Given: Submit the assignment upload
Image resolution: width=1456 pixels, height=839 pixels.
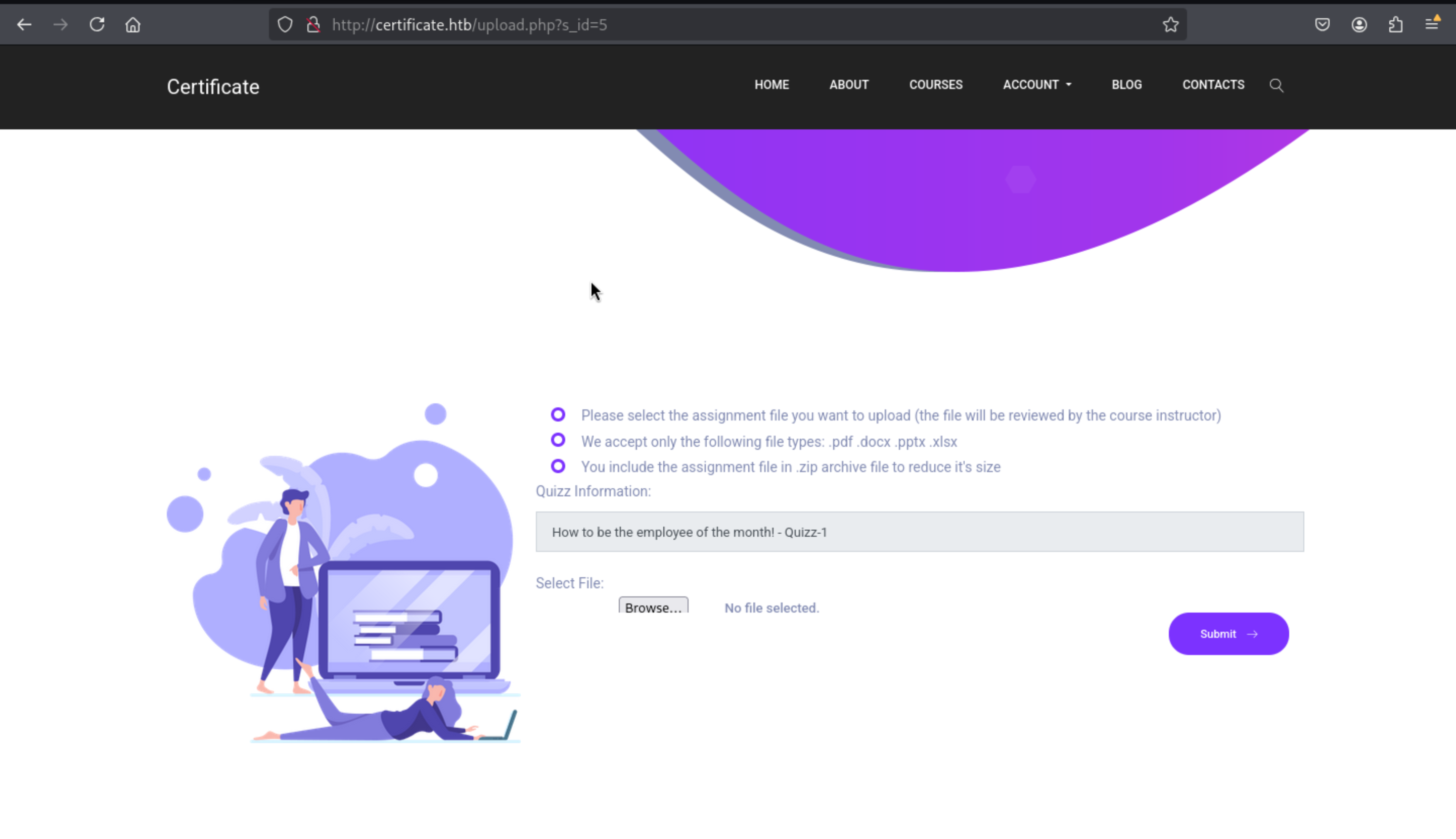Looking at the screenshot, I should tap(1228, 634).
